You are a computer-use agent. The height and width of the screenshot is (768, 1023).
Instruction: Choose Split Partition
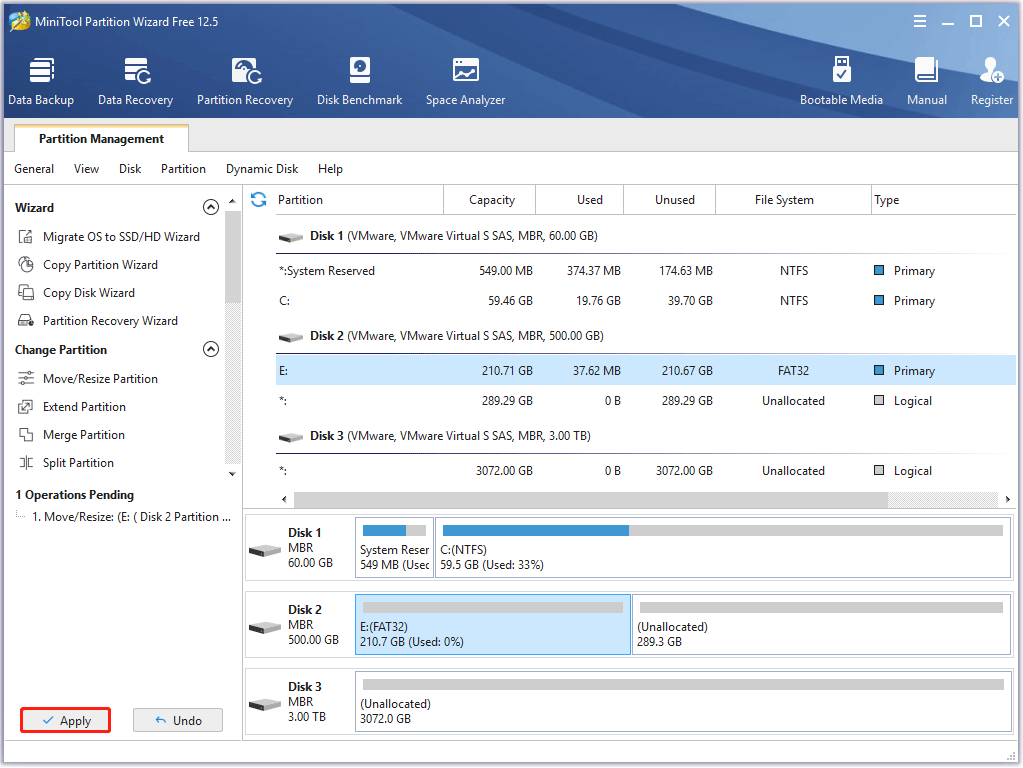click(65, 463)
